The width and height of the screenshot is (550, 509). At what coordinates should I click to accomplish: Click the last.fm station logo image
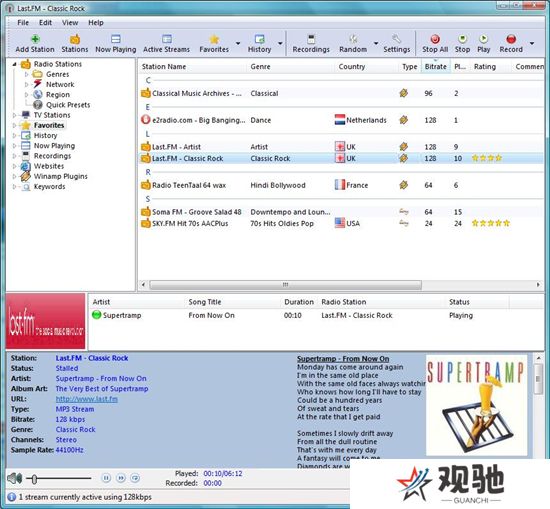click(x=45, y=321)
